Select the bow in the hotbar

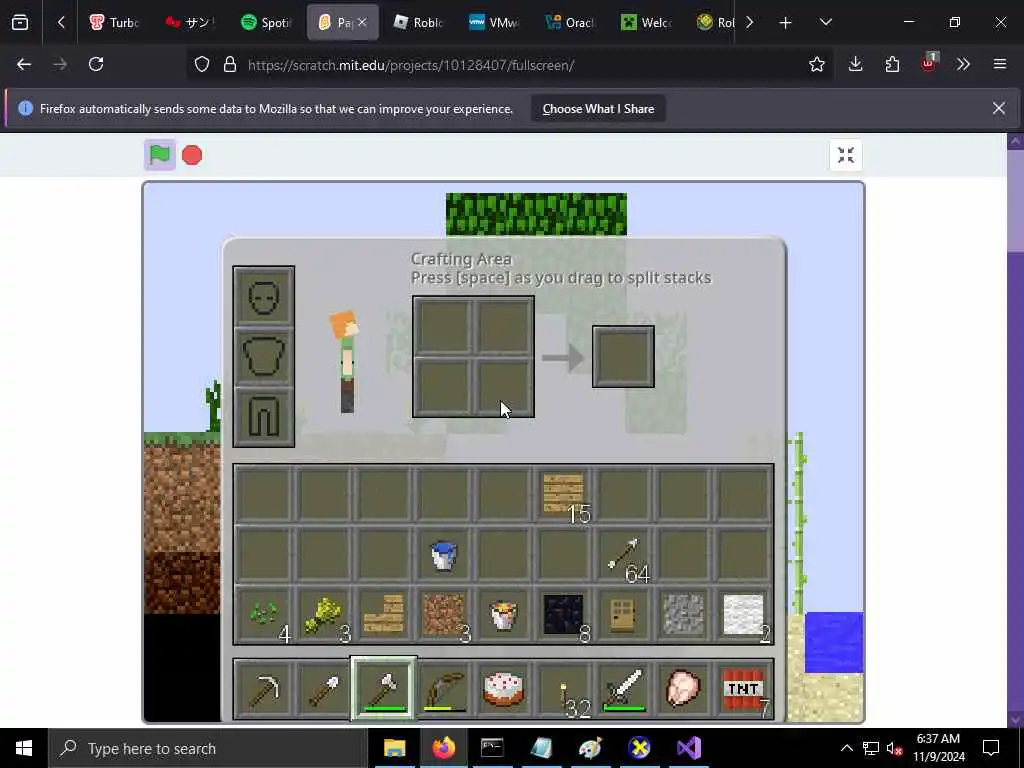click(444, 690)
